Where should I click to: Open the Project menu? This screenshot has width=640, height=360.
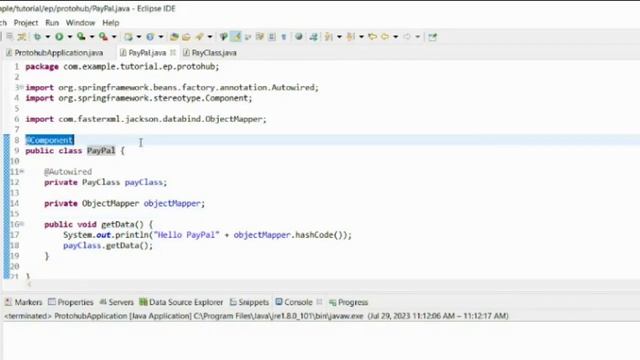click(x=26, y=23)
